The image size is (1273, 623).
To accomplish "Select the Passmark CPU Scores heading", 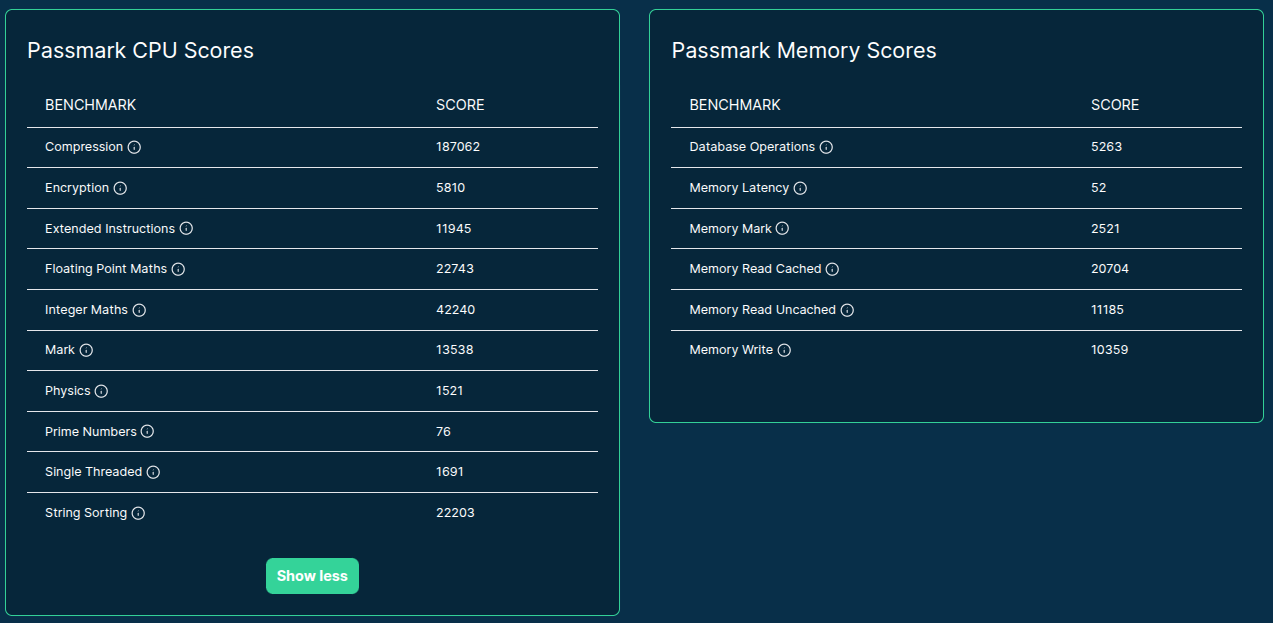I will [x=140, y=50].
